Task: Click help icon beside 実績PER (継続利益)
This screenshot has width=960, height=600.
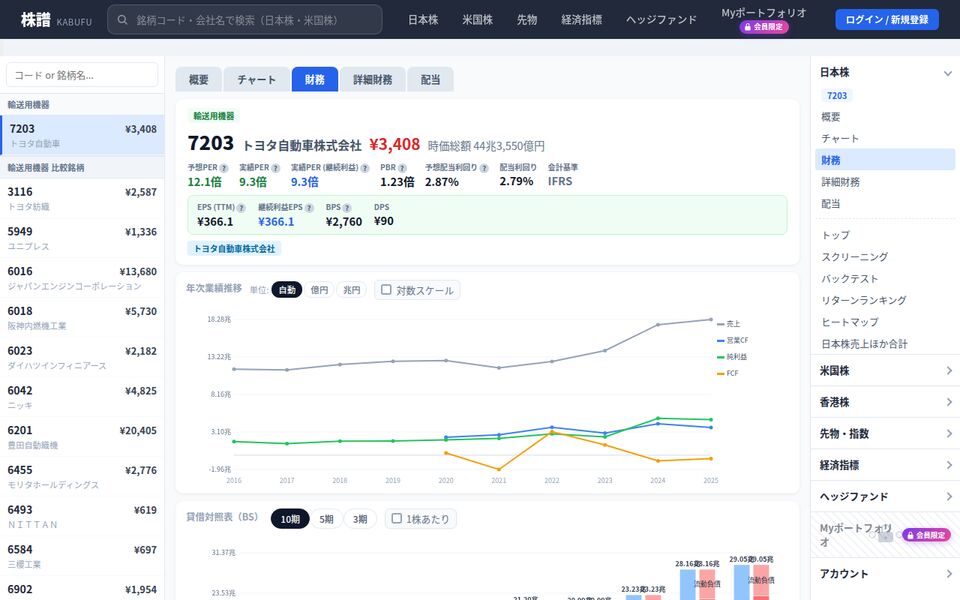Action: [365, 168]
